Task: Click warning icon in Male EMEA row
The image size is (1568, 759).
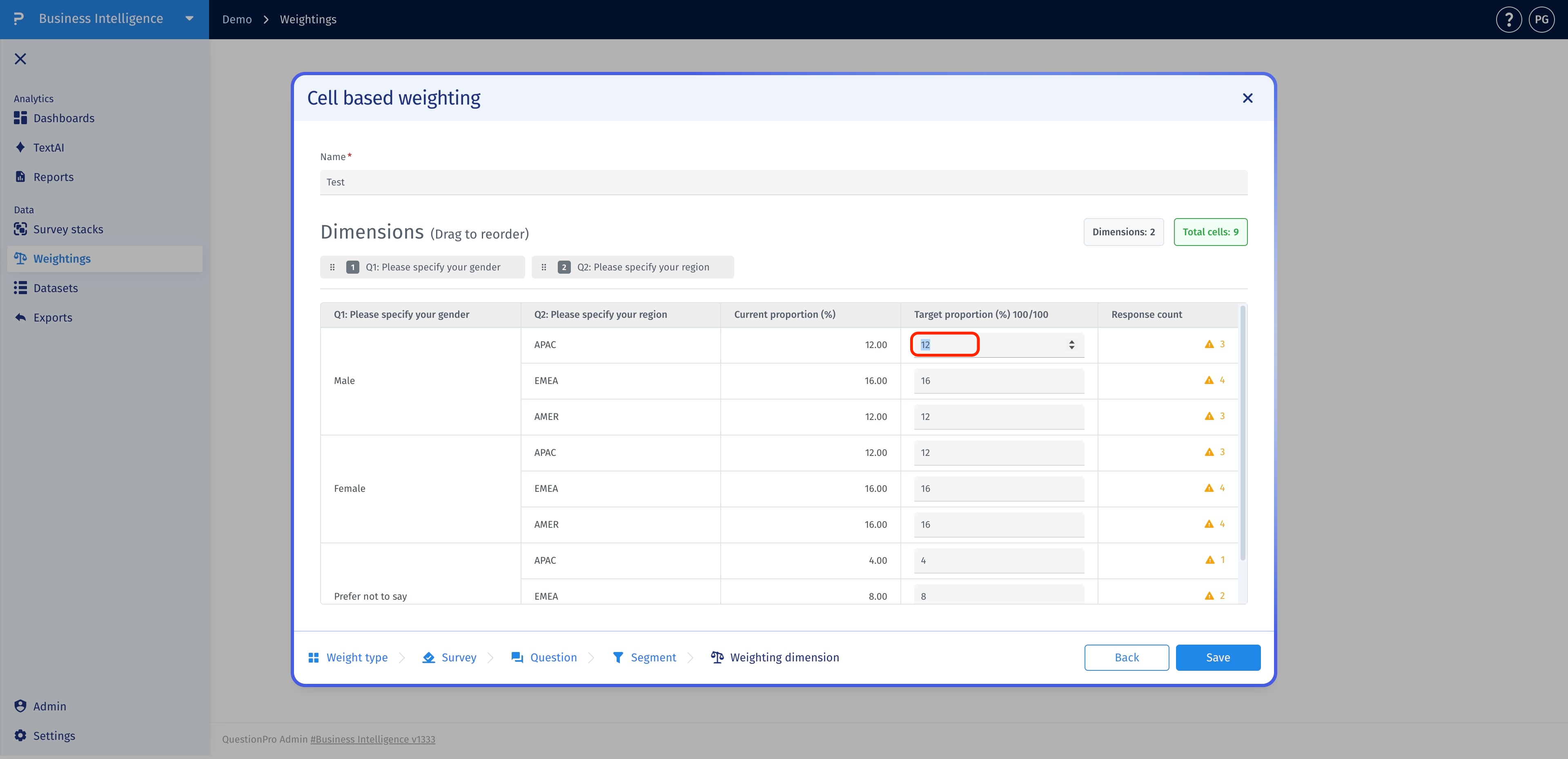Action: [1209, 380]
